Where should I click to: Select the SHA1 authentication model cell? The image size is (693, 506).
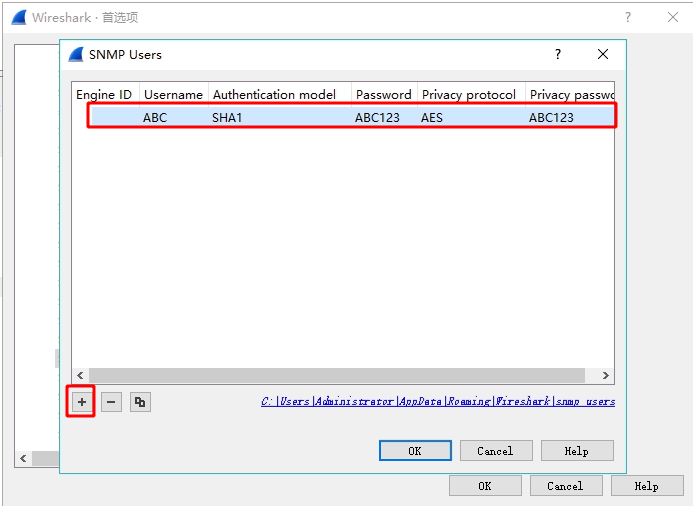280,118
